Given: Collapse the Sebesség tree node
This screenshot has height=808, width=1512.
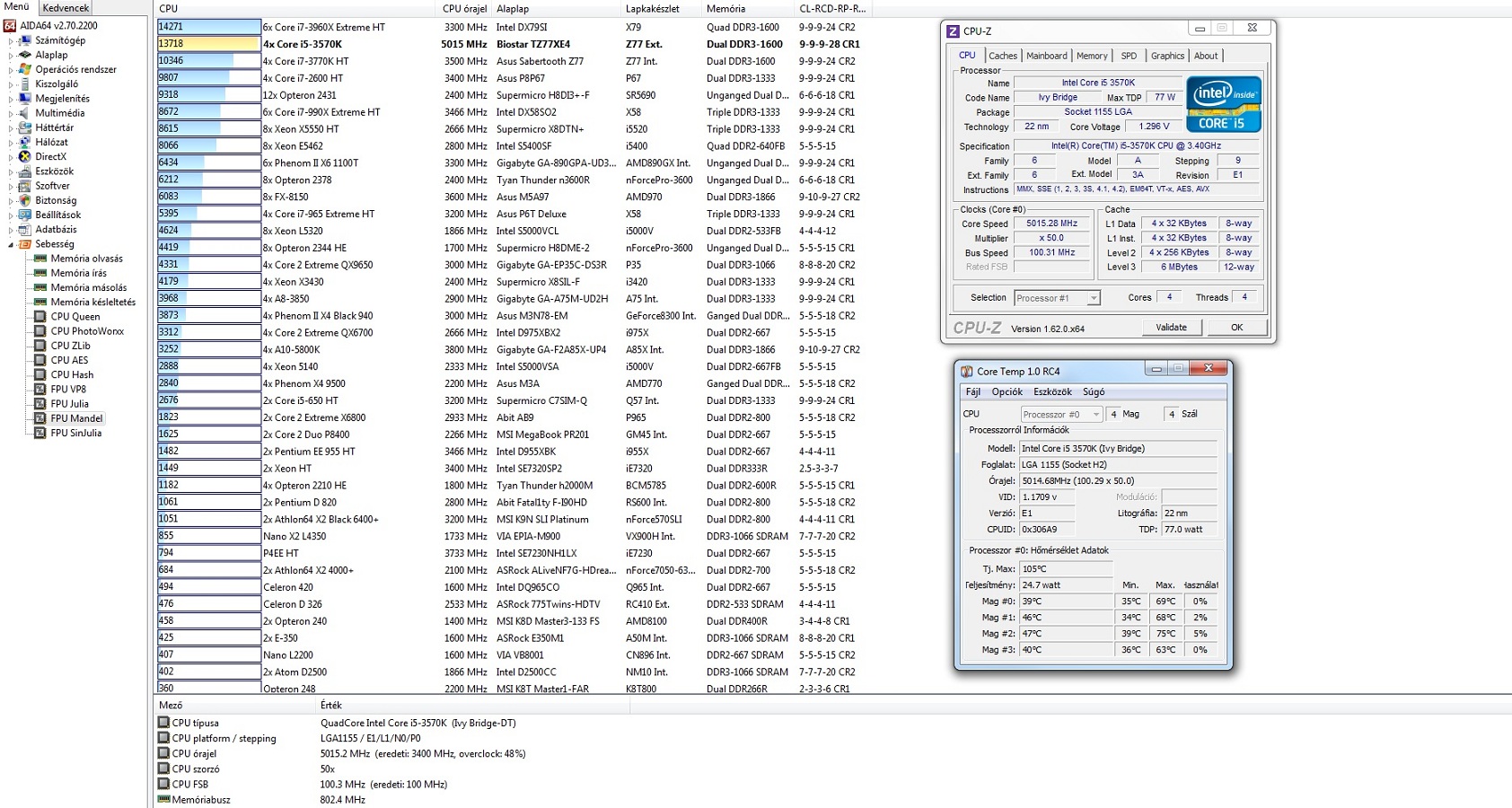Looking at the screenshot, I should tap(11, 244).
